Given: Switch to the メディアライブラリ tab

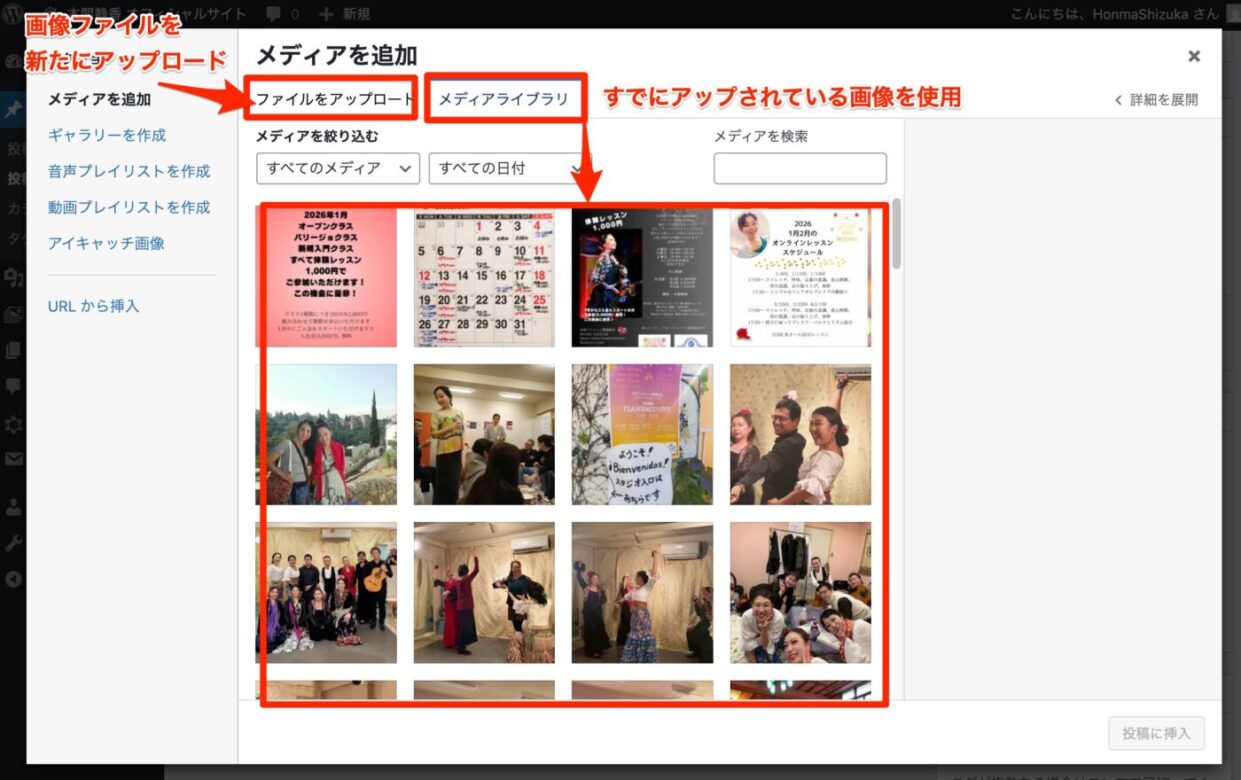Looking at the screenshot, I should click(503, 99).
